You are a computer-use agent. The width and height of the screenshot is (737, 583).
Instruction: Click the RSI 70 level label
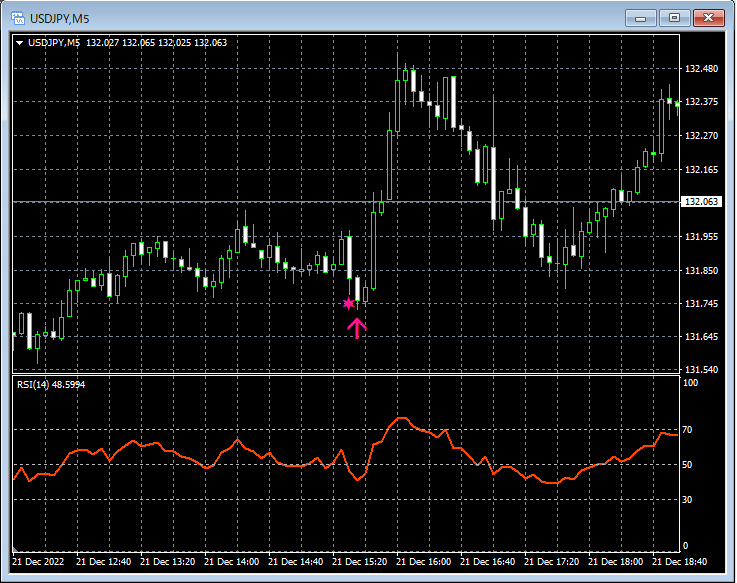tap(687, 430)
